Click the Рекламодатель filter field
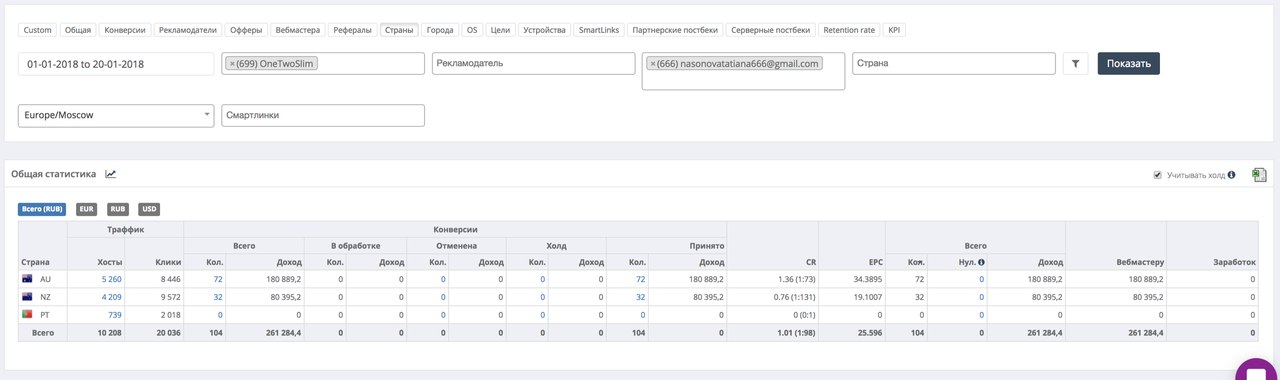1280x380 pixels. tap(534, 63)
